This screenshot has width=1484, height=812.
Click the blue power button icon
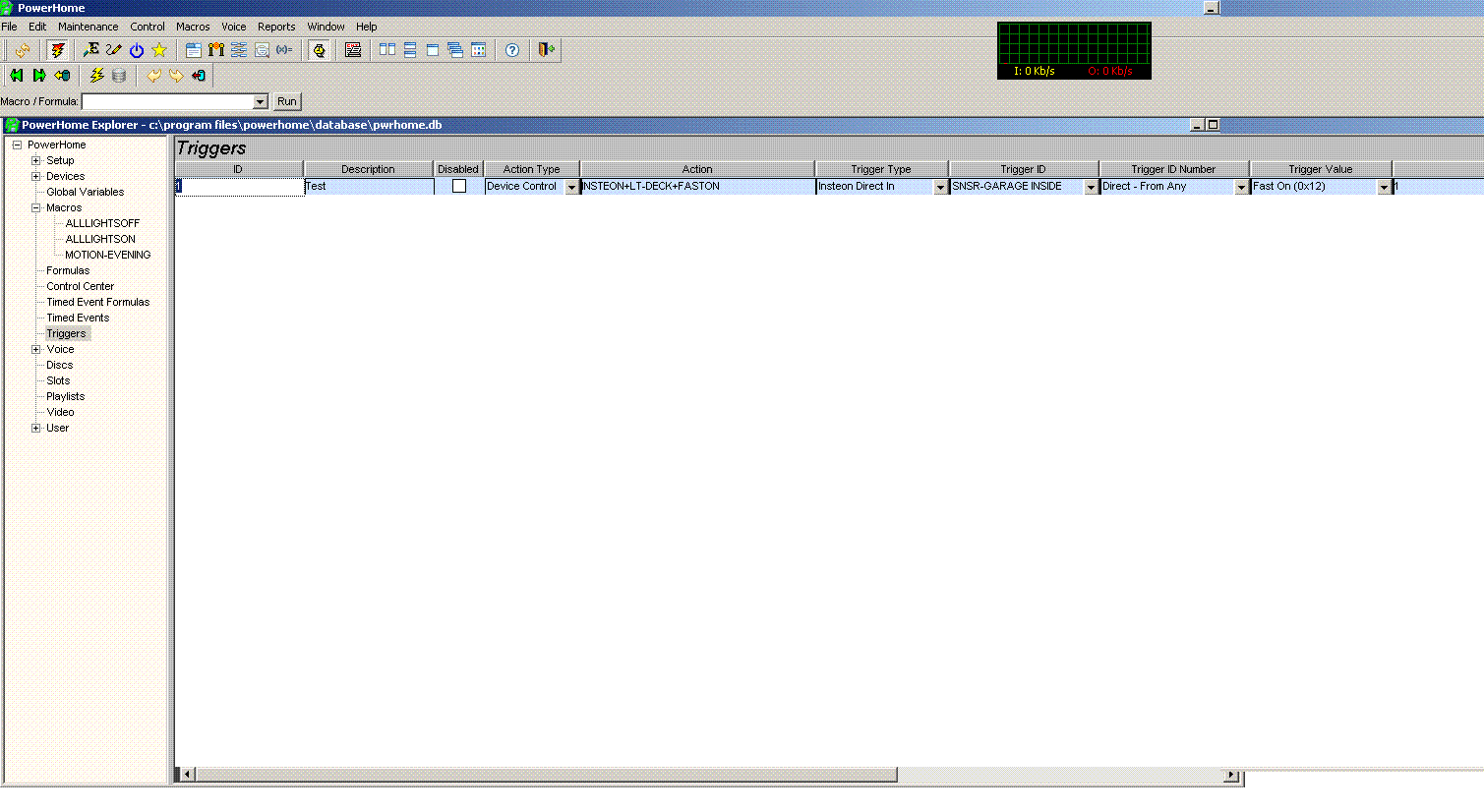coord(137,50)
